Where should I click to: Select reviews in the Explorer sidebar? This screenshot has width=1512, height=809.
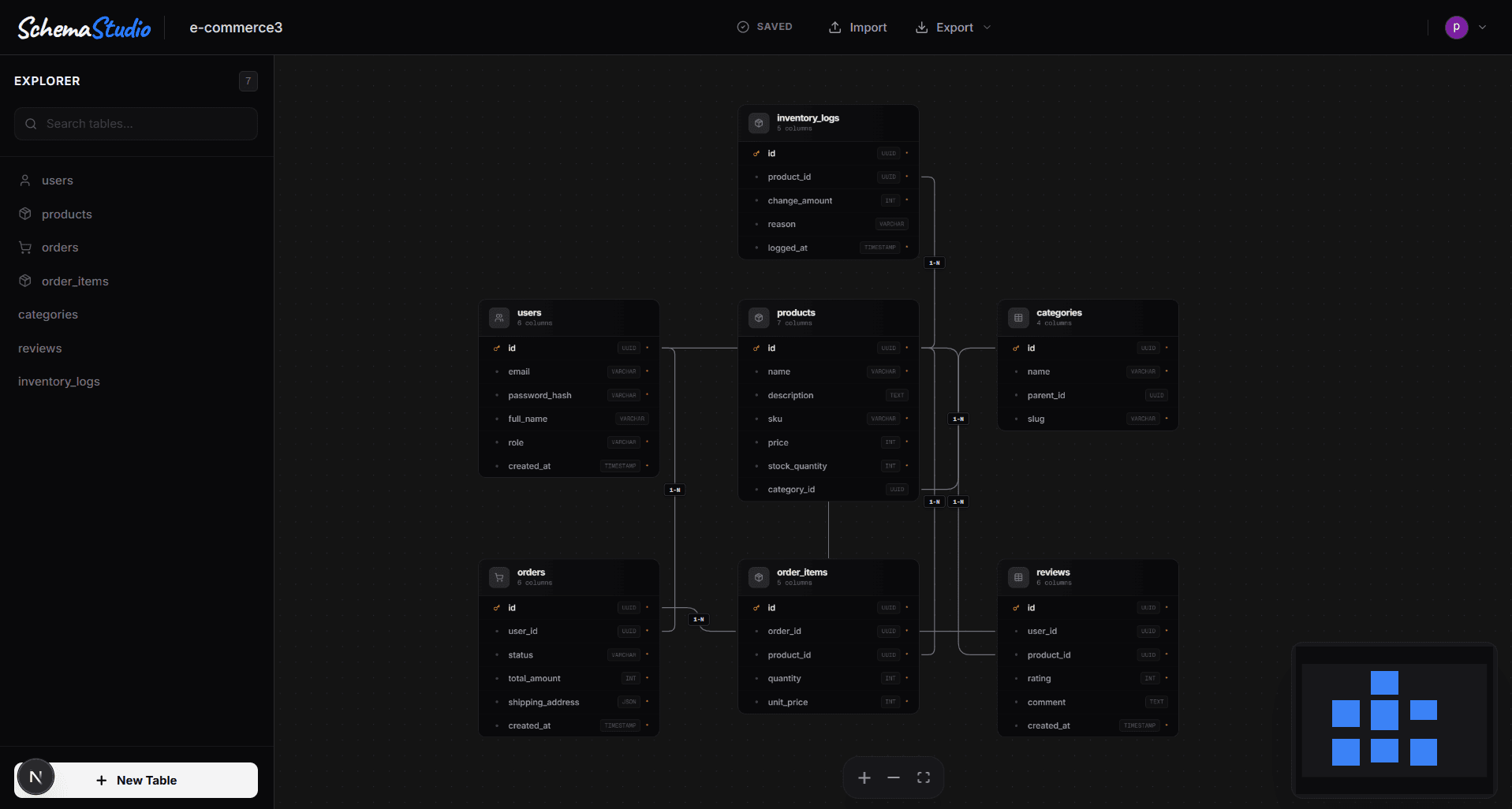pyautogui.click(x=40, y=348)
